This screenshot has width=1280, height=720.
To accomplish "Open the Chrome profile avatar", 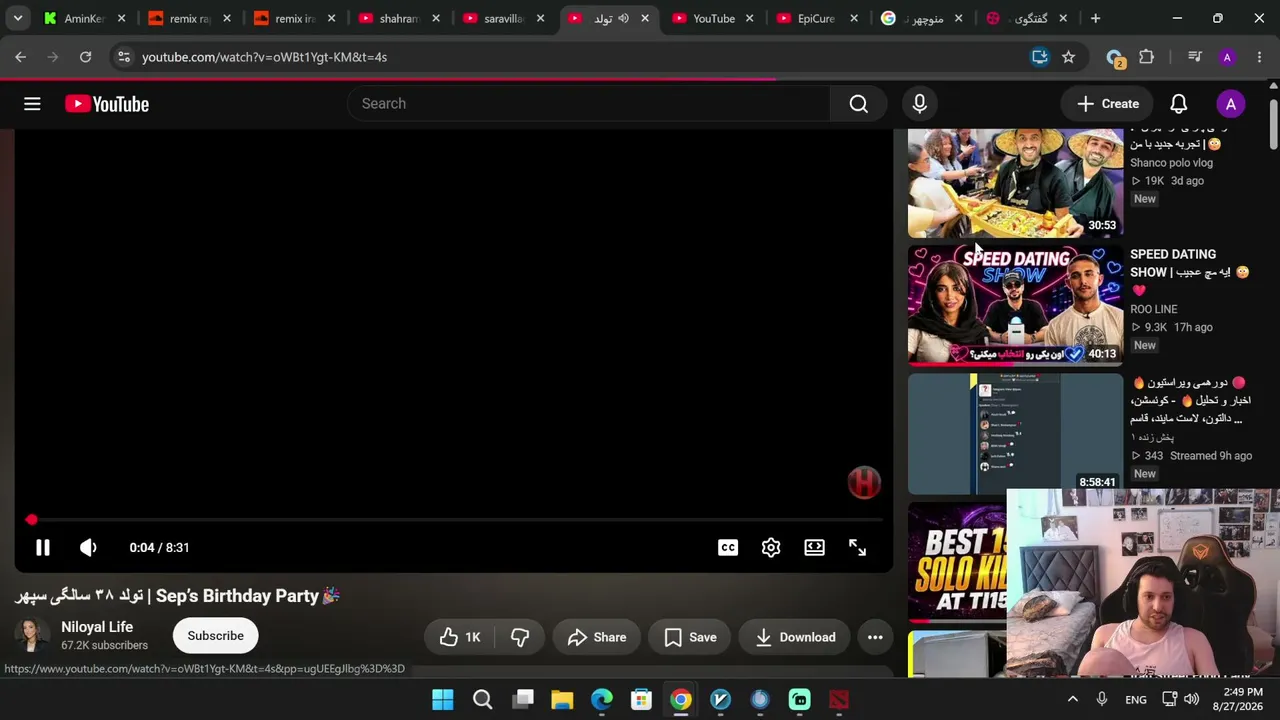I will click(1227, 57).
